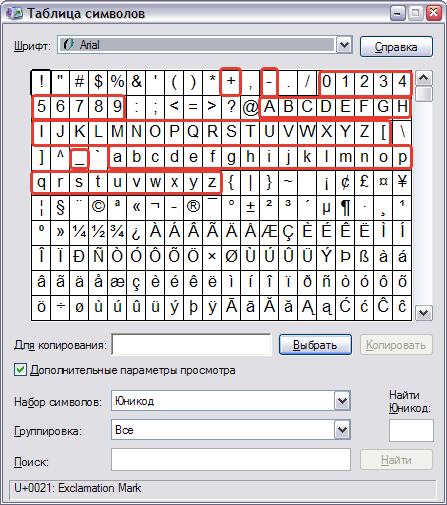Select the Ç capital cedilla character
The image size is (447, 505).
tap(288, 232)
